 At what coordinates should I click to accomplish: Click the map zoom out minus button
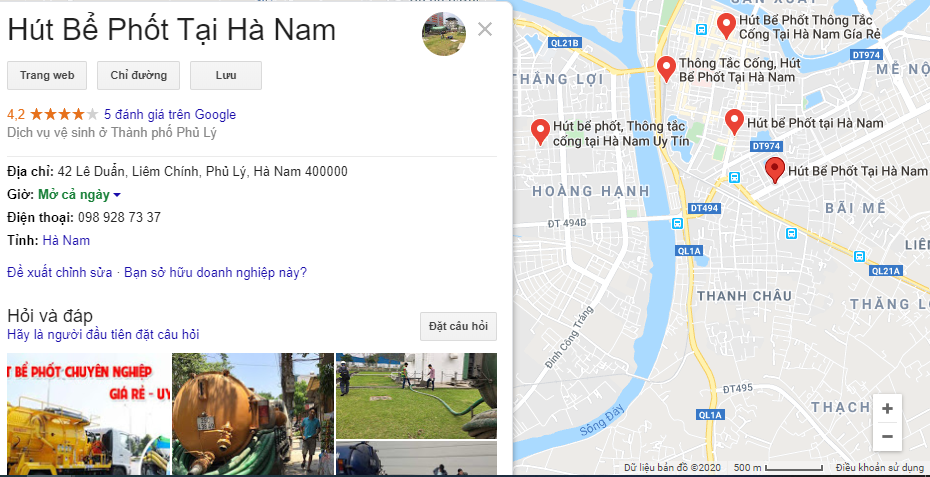(x=887, y=437)
